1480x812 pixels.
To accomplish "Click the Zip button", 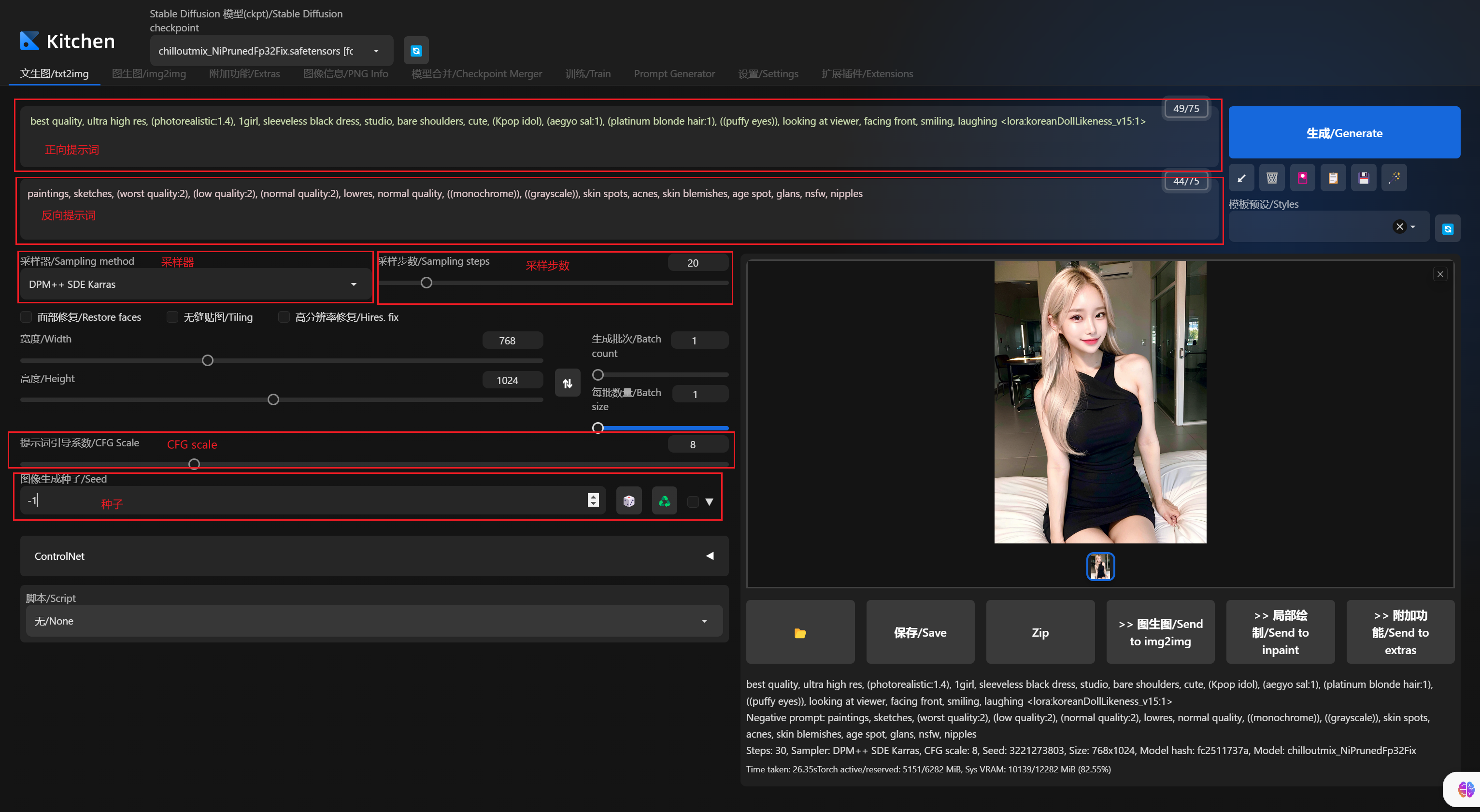I will pyautogui.click(x=1040, y=633).
